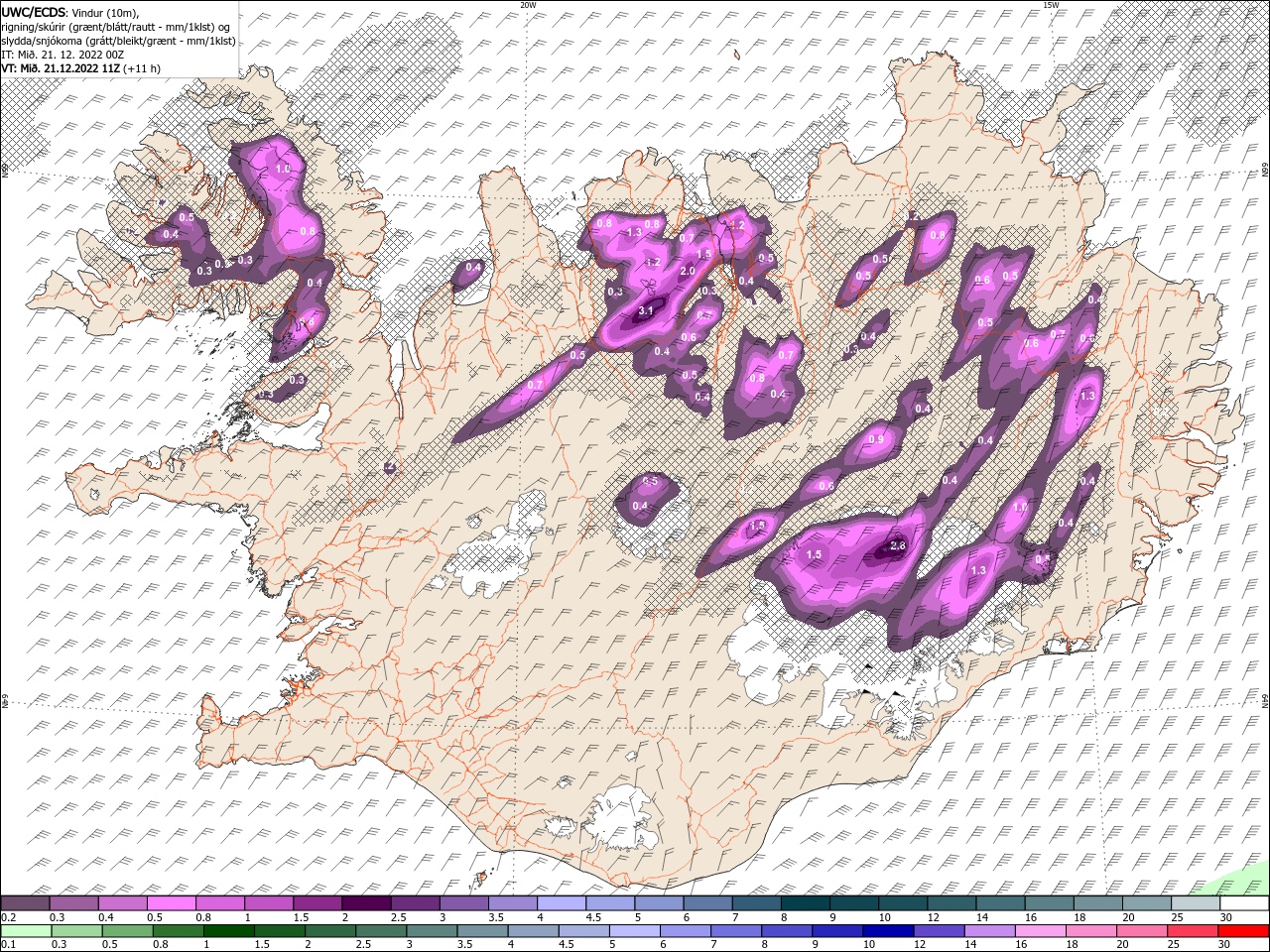Click the 'UWC/ECDS: Vindur (10m),' title line
This screenshot has width=1270, height=952.
[70, 11]
